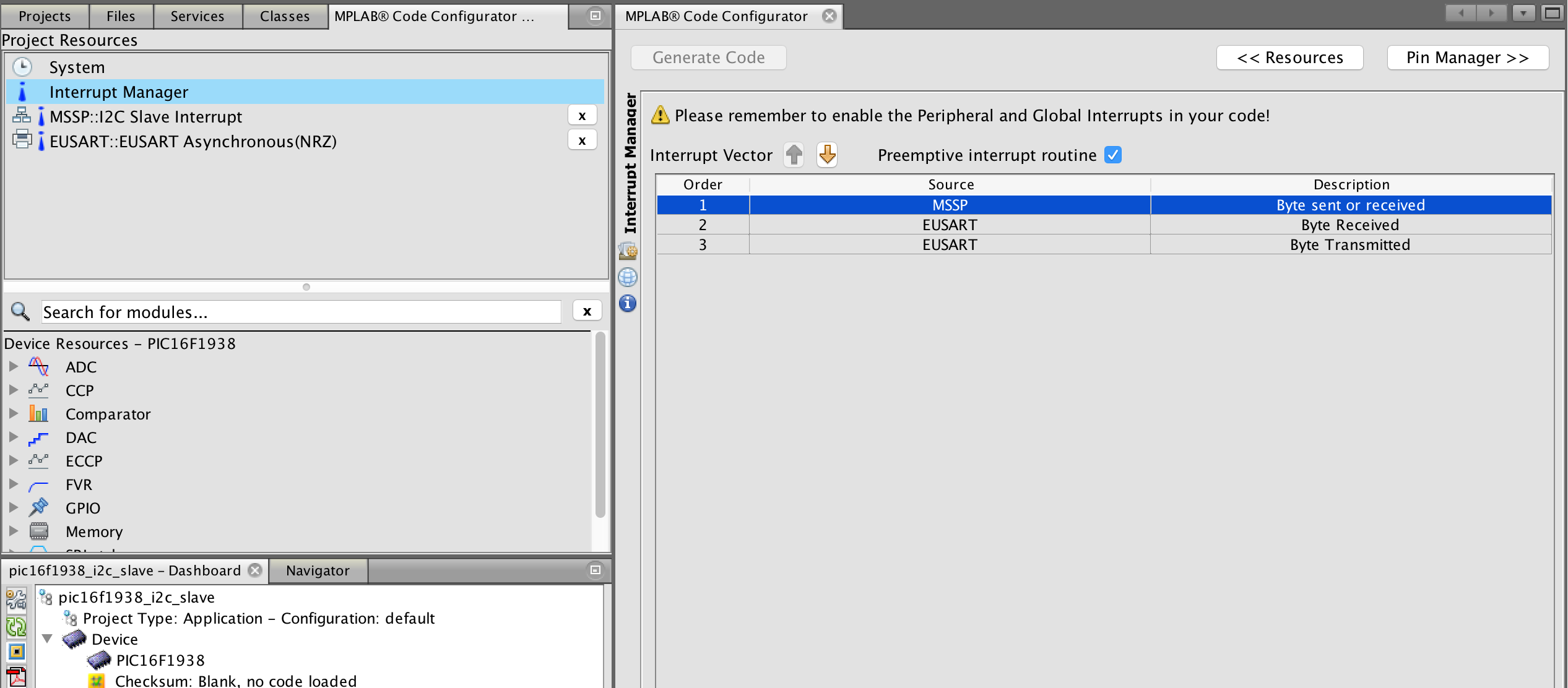Screen dimensions: 1568x688
Task: Switch to the Files tab
Action: click(121, 16)
